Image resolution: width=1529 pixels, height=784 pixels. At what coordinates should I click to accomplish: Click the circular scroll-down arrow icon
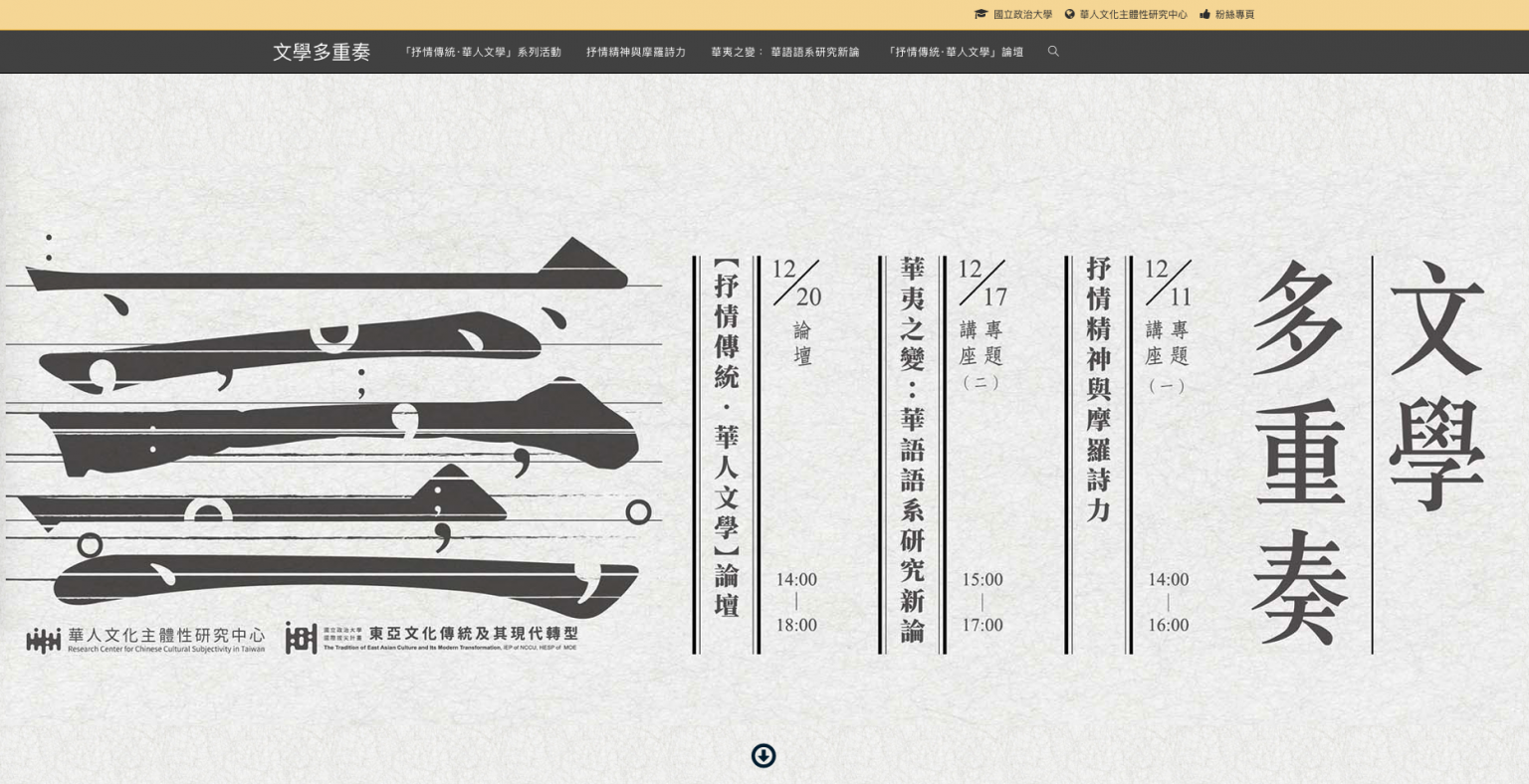coord(764,756)
